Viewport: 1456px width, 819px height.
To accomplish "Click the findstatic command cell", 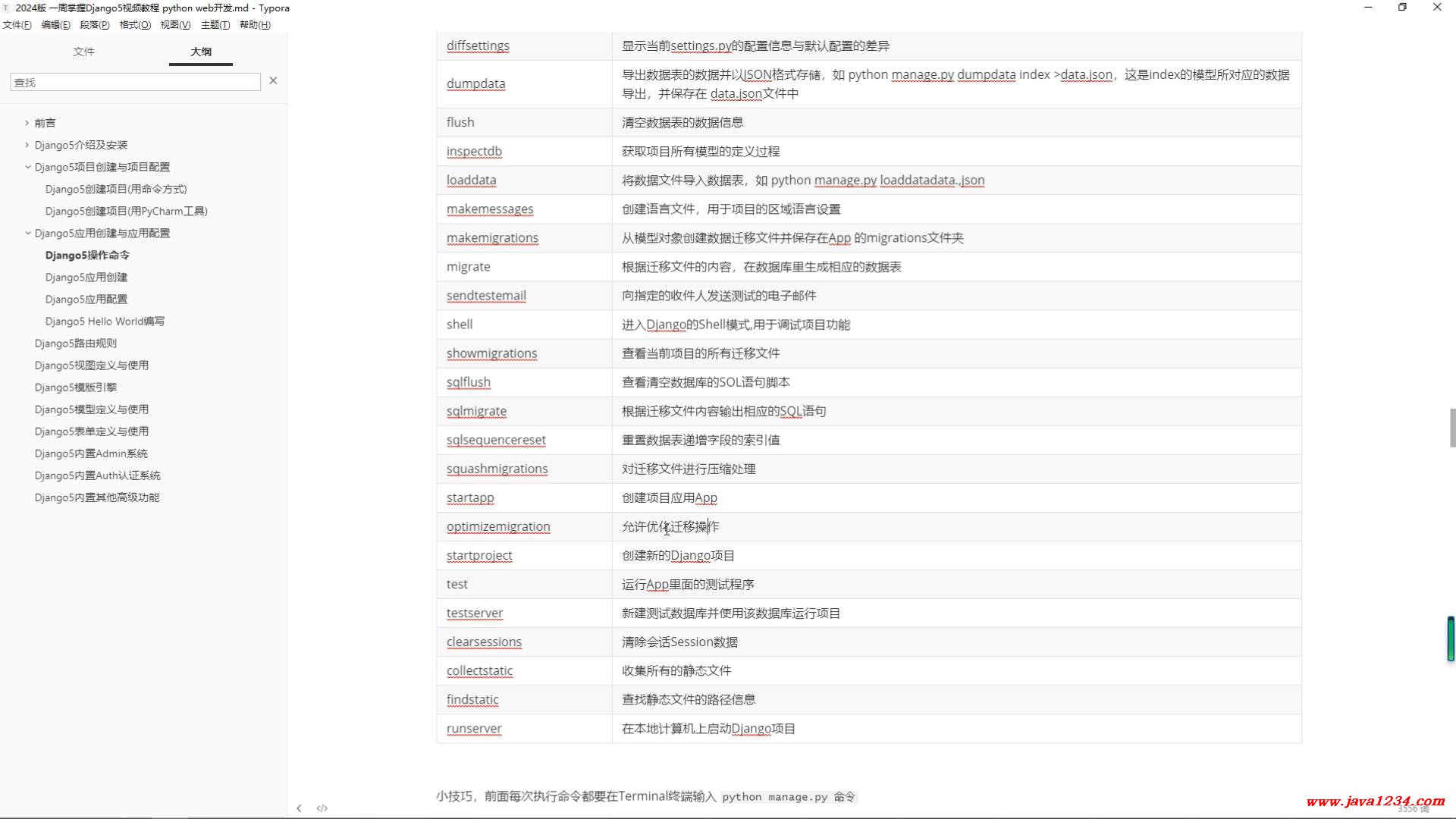I will (x=524, y=698).
